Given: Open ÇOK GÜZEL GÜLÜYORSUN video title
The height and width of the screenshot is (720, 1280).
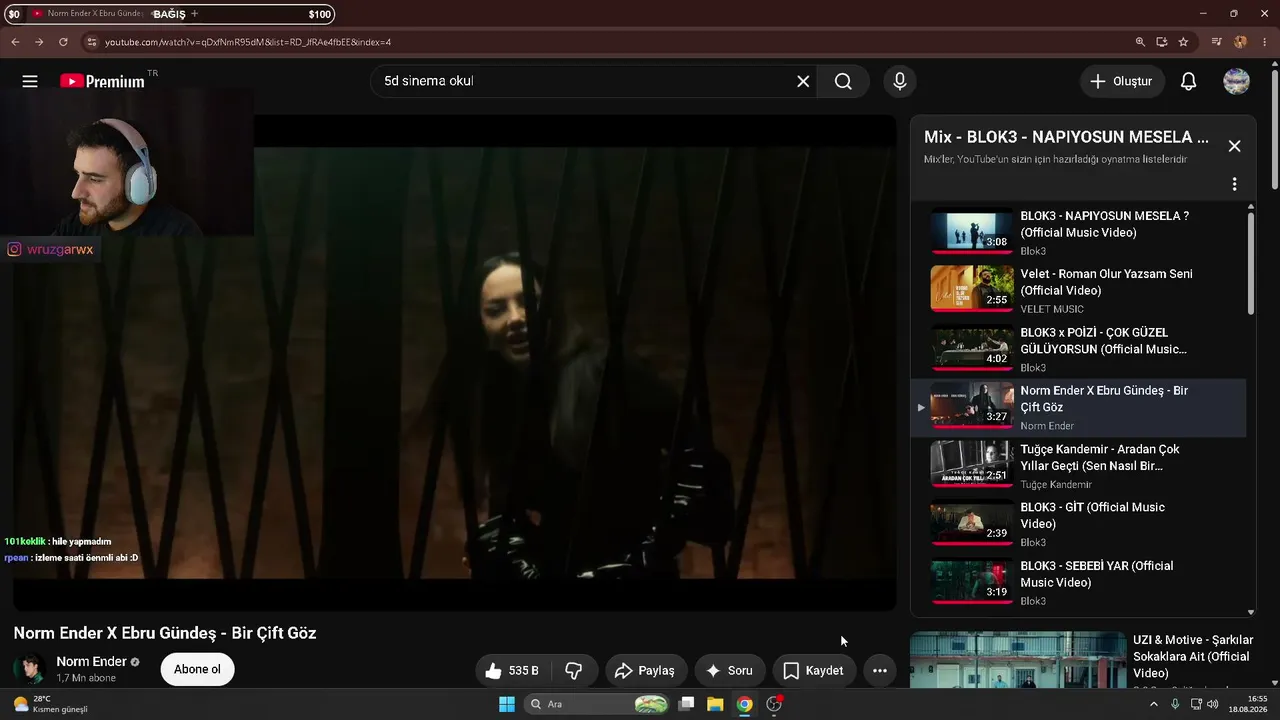Looking at the screenshot, I should point(1103,341).
